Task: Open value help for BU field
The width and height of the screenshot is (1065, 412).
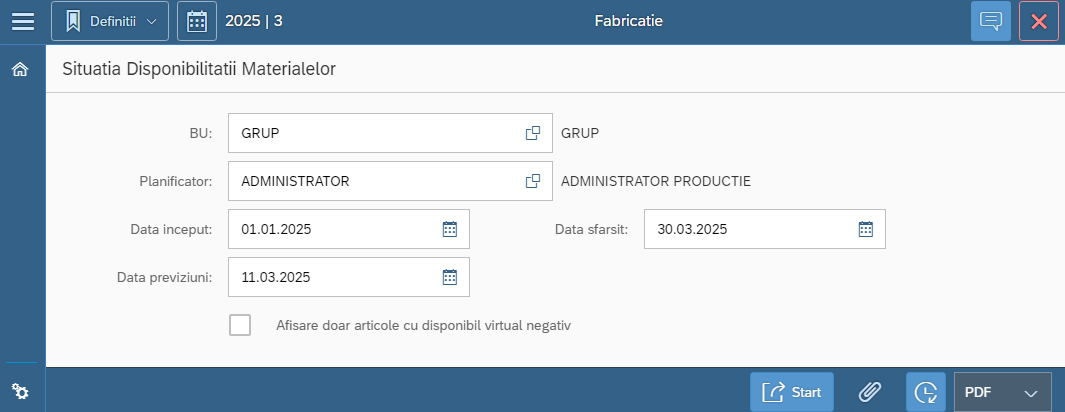Action: [x=533, y=133]
